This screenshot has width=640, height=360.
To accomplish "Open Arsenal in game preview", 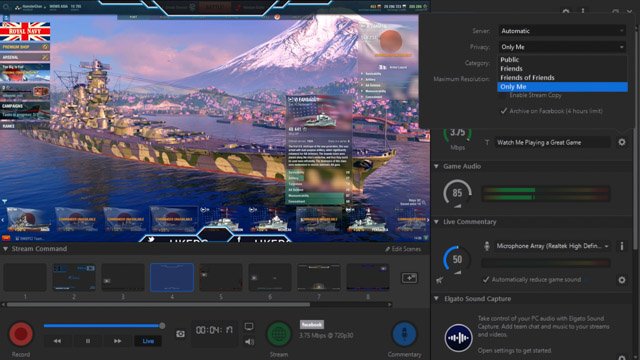I will (x=25, y=58).
